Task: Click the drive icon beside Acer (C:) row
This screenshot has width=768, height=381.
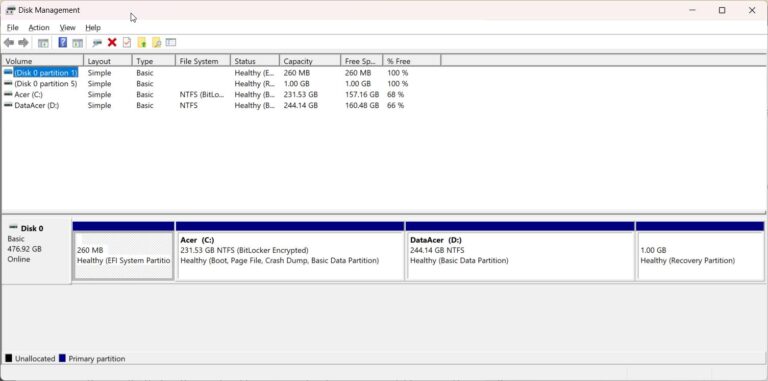Action: pyautogui.click(x=8, y=94)
